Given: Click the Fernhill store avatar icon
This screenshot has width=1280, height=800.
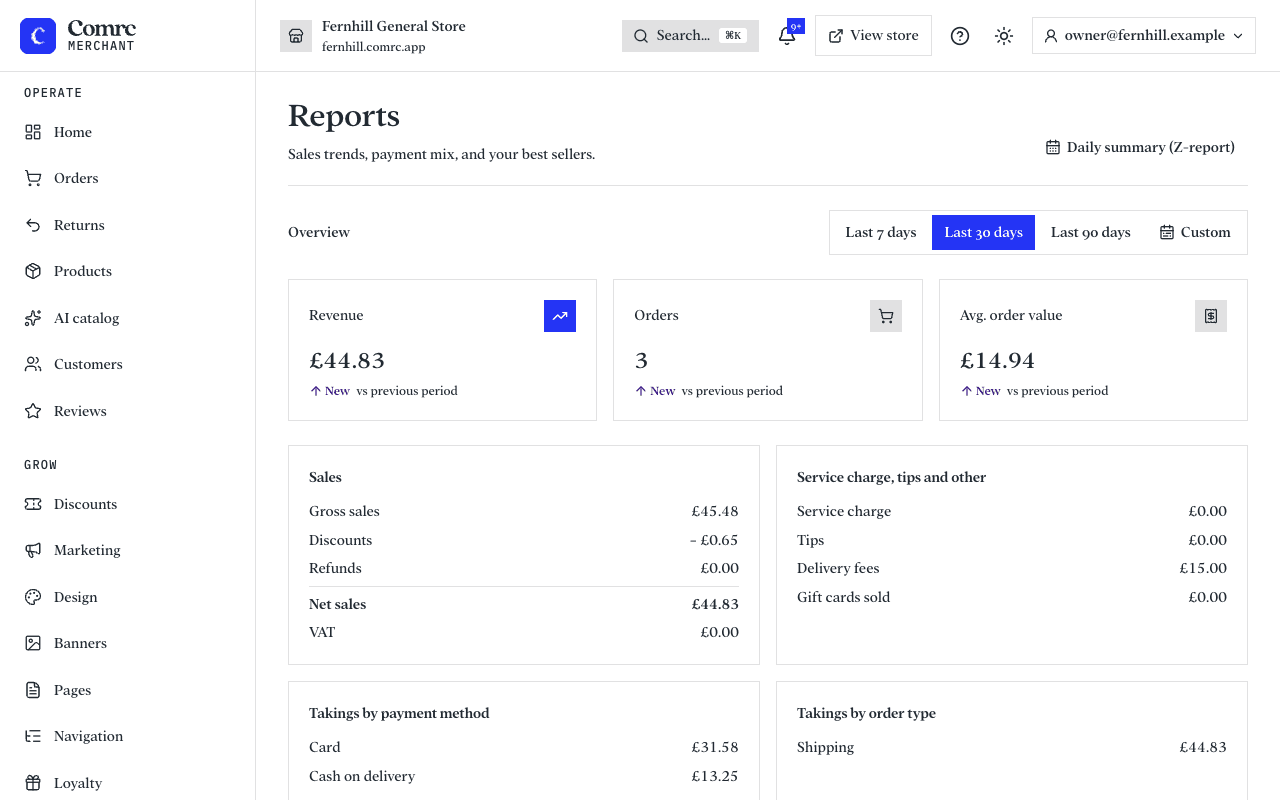Looking at the screenshot, I should tap(296, 36).
